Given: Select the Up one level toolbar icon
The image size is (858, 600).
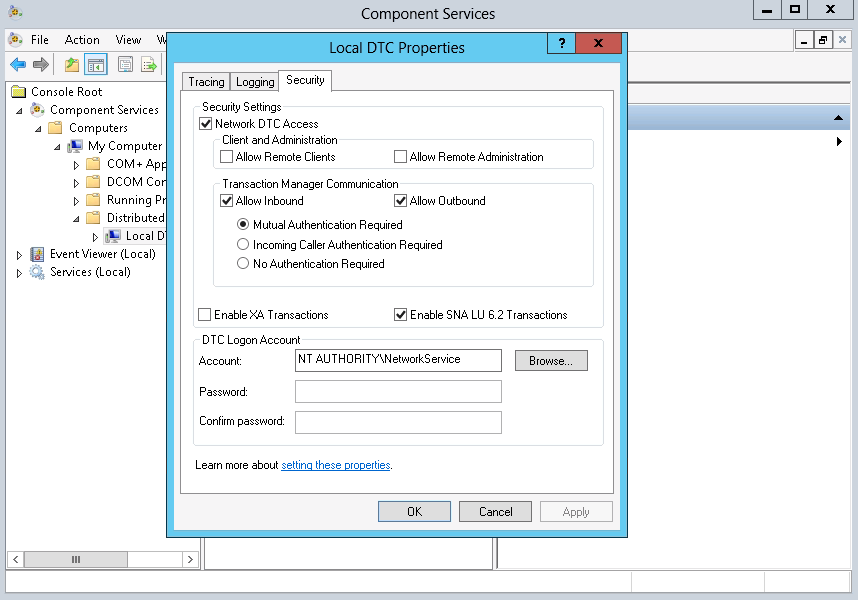Looking at the screenshot, I should (70, 63).
